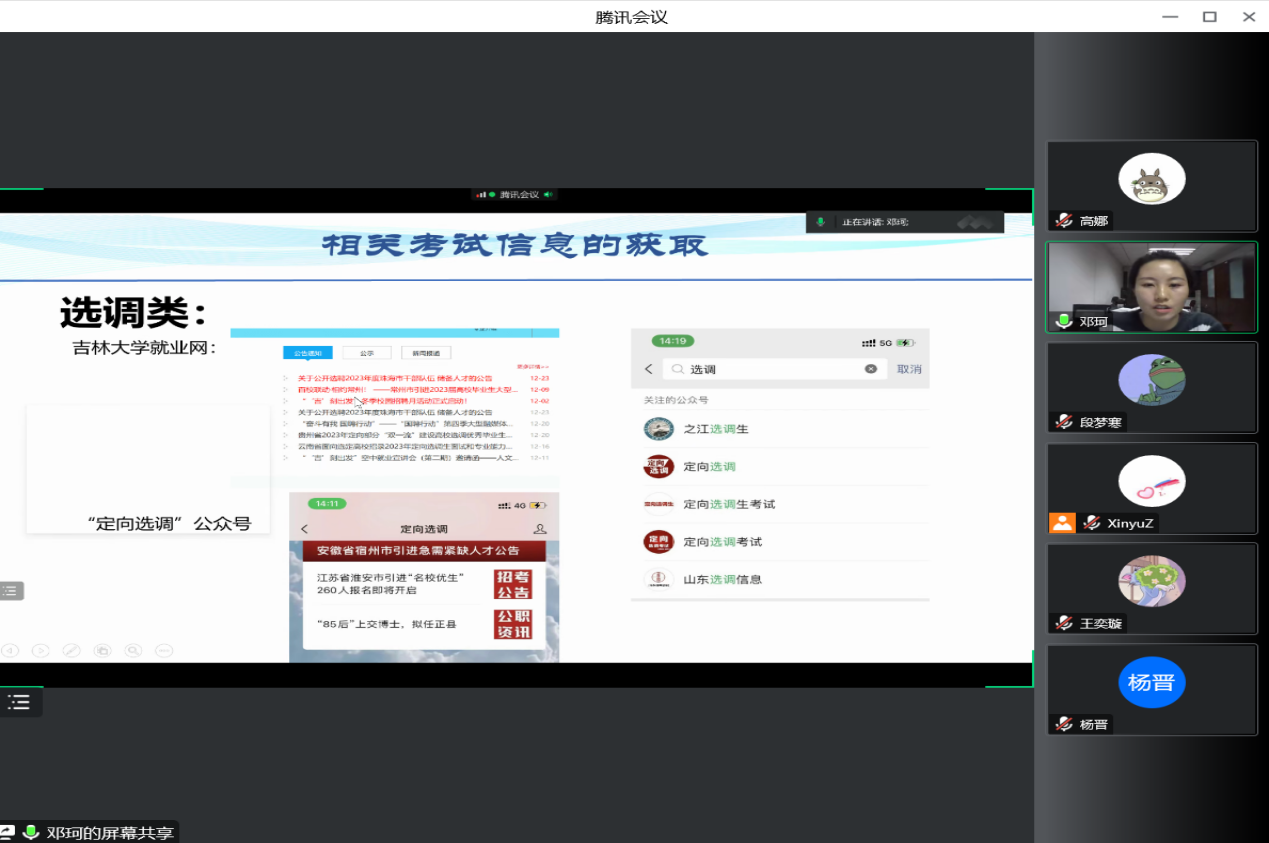
Task: Click the gray list icon on slide edge
Action: tap(11, 591)
